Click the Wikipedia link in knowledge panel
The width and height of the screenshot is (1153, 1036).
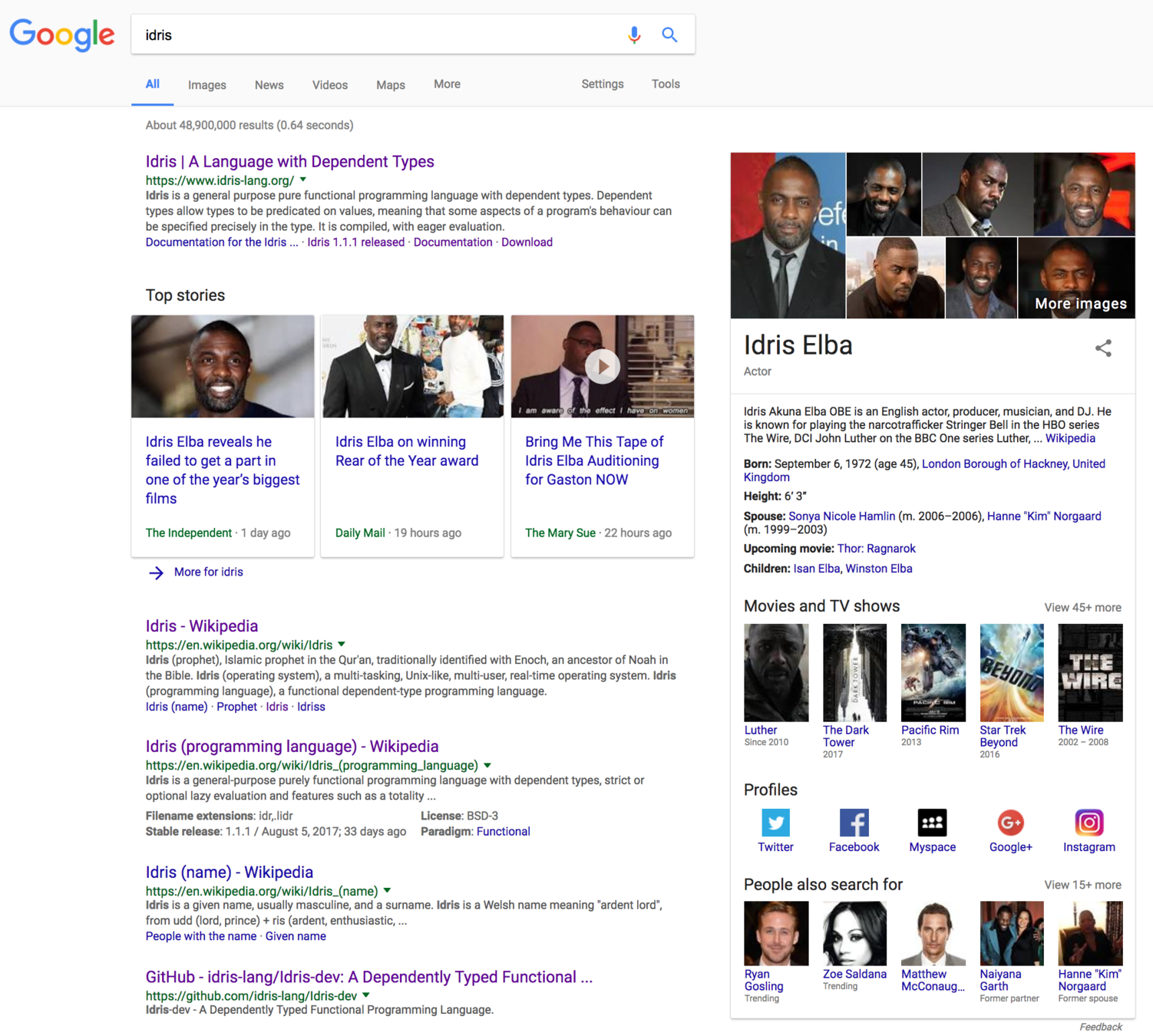1070,439
